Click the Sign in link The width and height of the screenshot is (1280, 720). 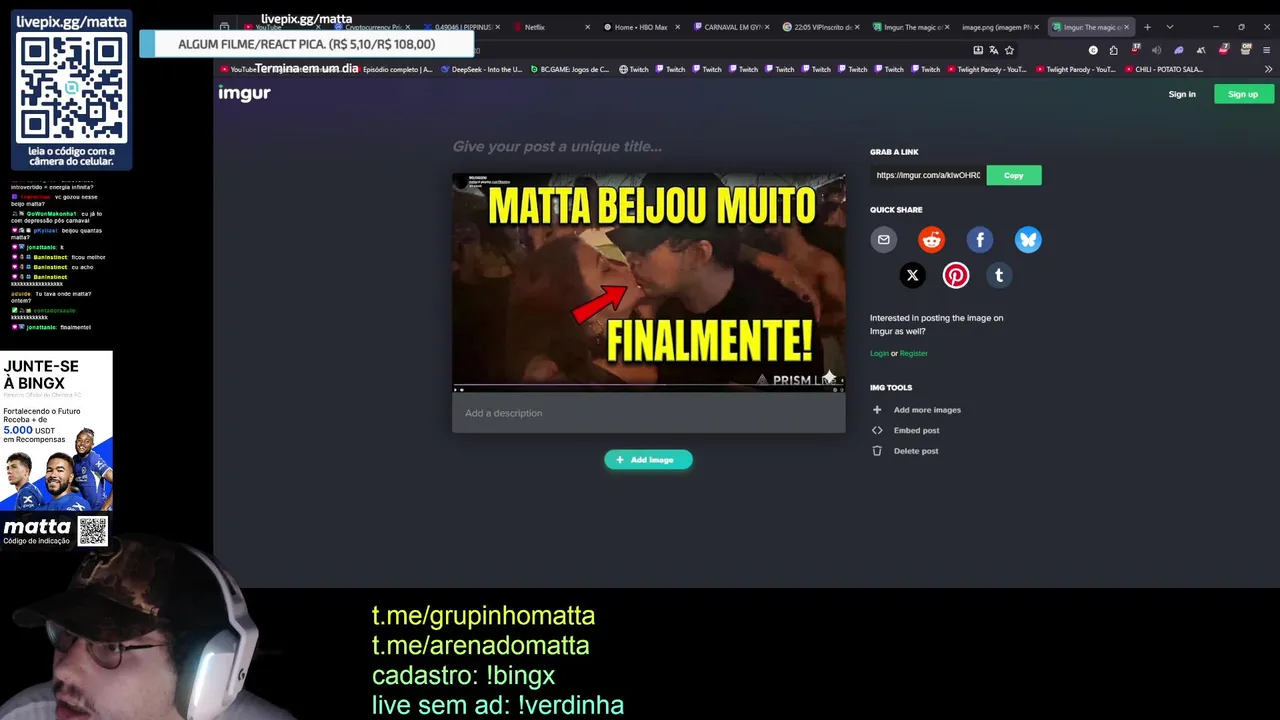(1182, 94)
